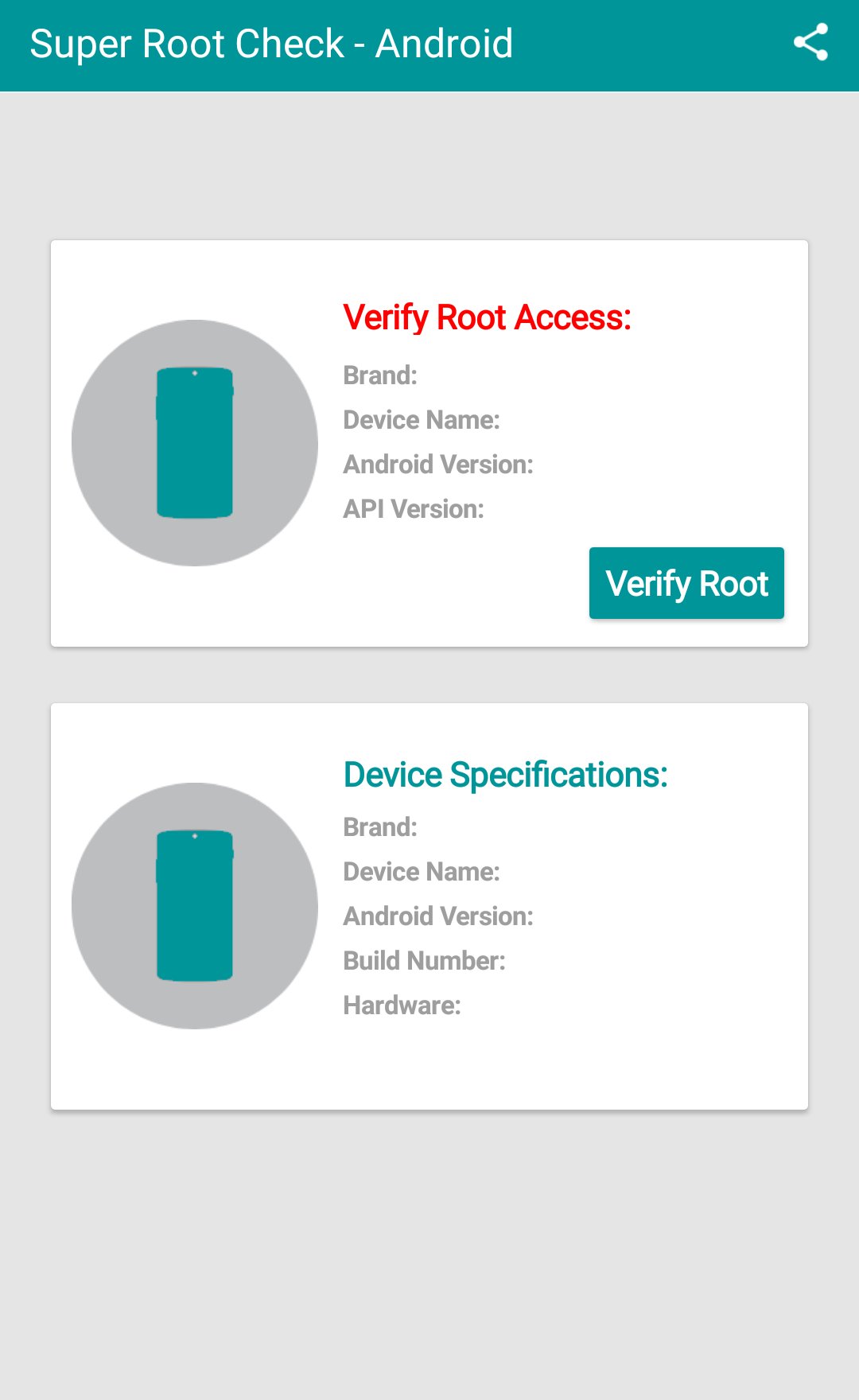Tap Device Name in Verify Root Access card
Image resolution: width=859 pixels, height=1400 pixels.
[x=422, y=420]
